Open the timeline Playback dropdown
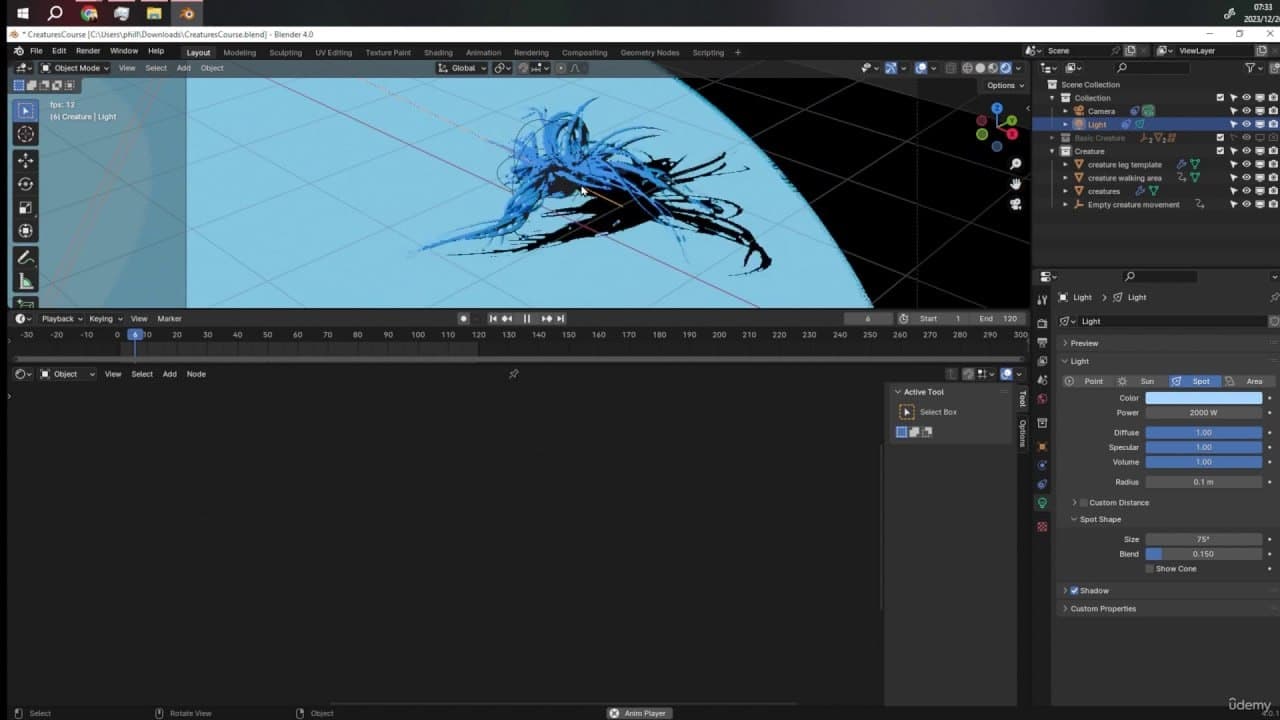 click(61, 319)
